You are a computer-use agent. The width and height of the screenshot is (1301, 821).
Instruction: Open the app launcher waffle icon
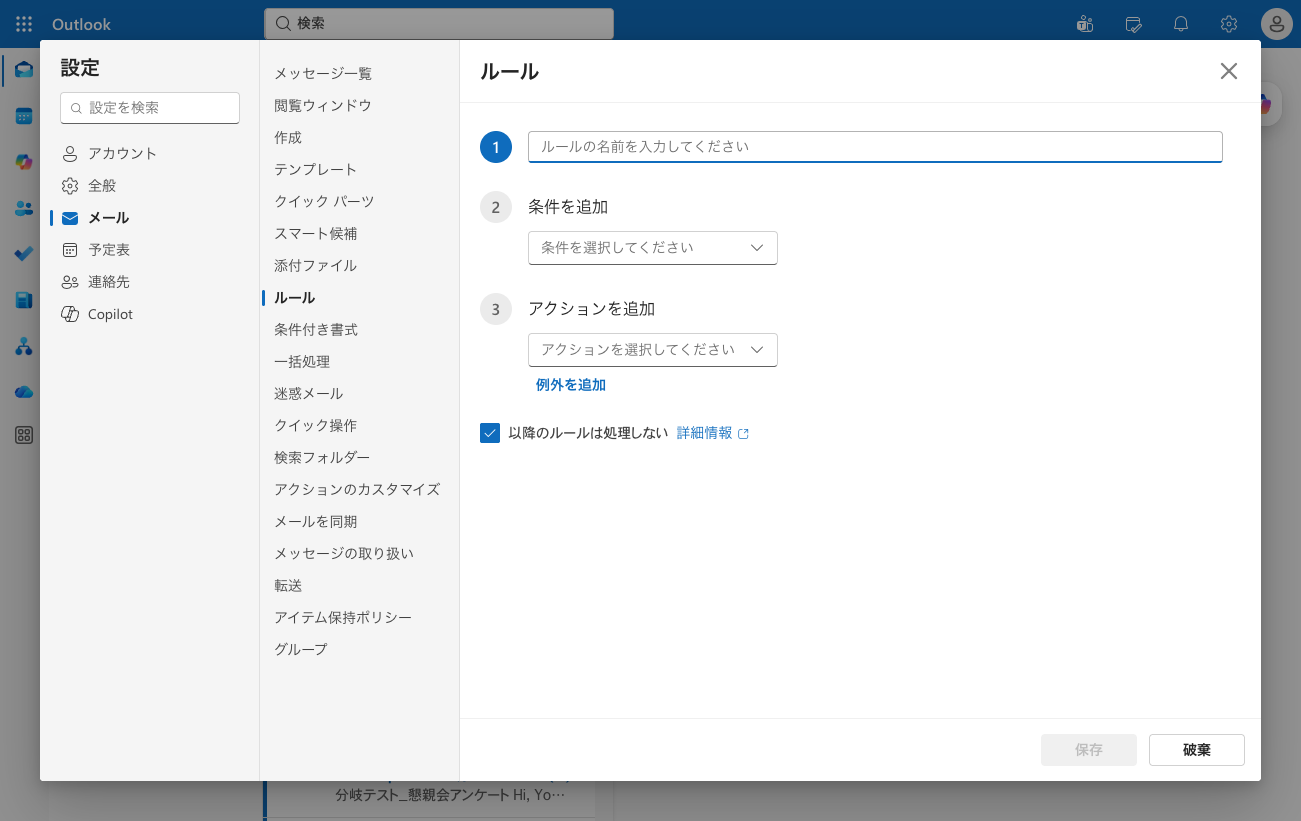click(x=24, y=24)
